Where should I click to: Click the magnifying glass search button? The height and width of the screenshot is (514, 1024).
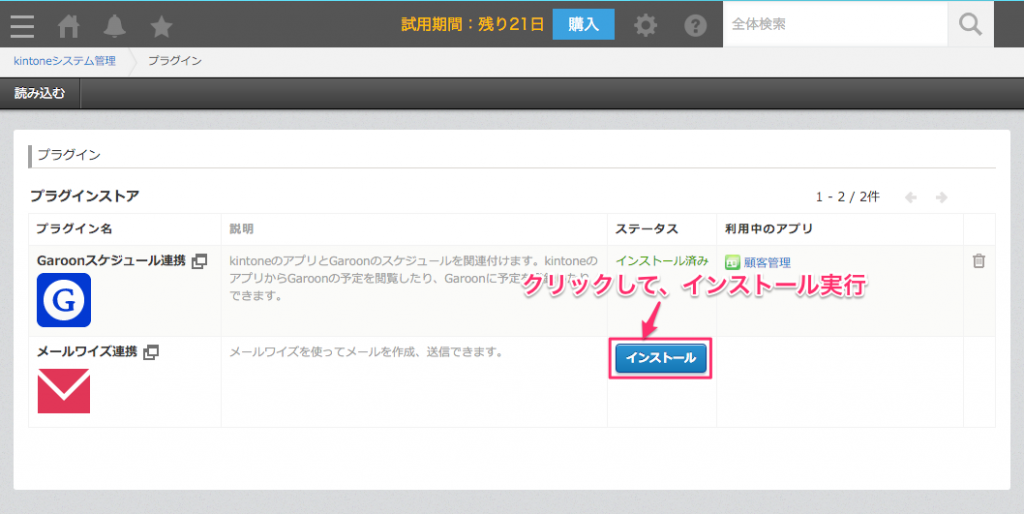[970, 24]
